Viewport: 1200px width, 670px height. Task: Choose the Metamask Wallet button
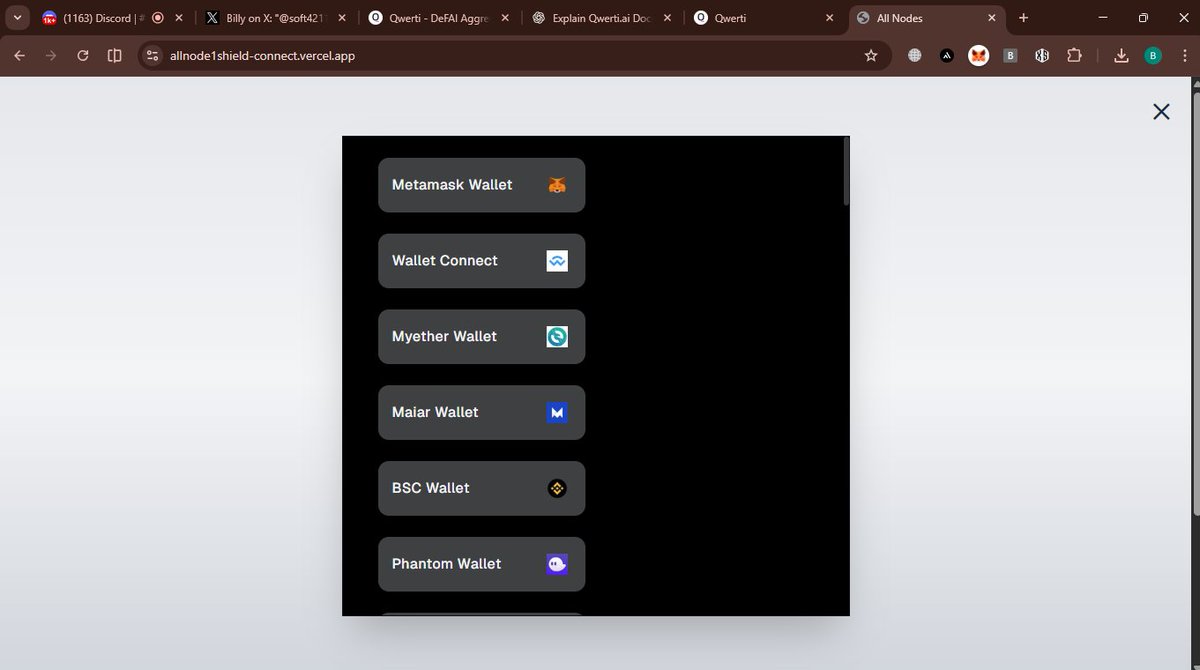[x=481, y=185]
